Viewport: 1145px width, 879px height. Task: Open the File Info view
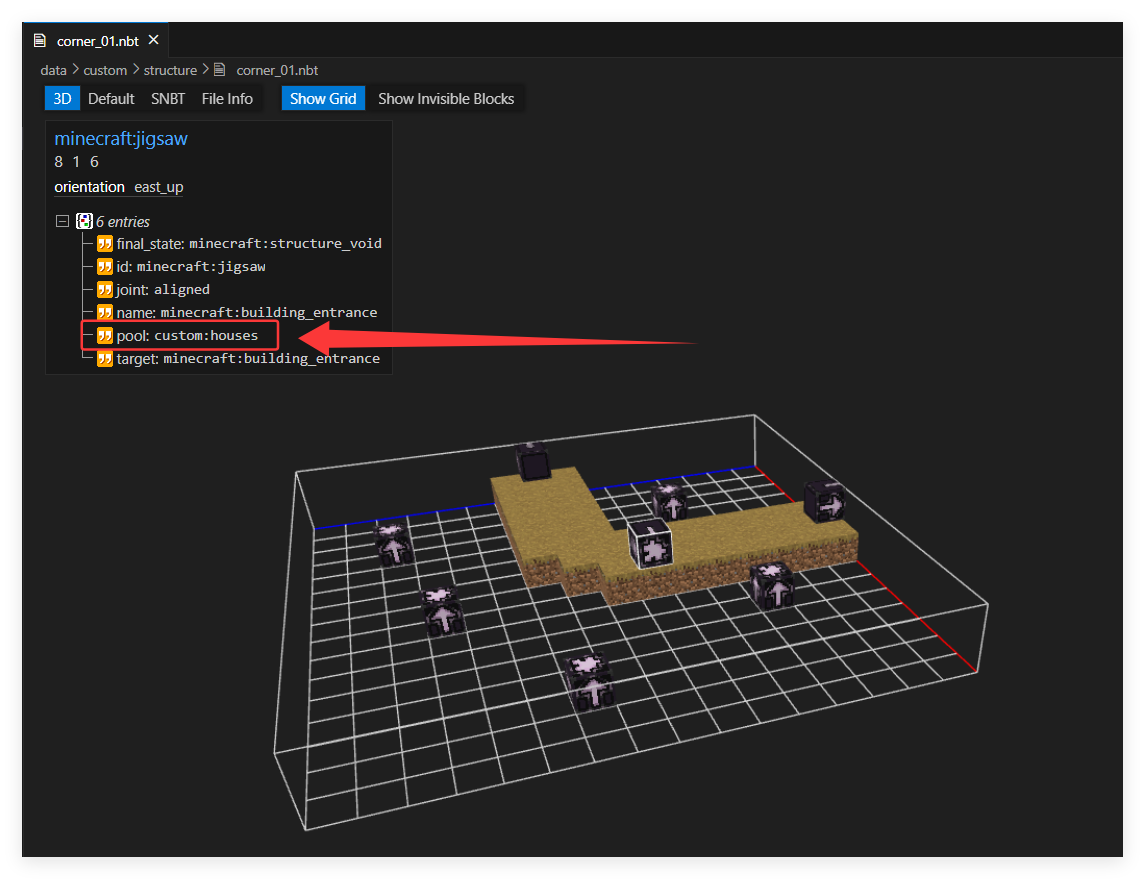pos(227,99)
